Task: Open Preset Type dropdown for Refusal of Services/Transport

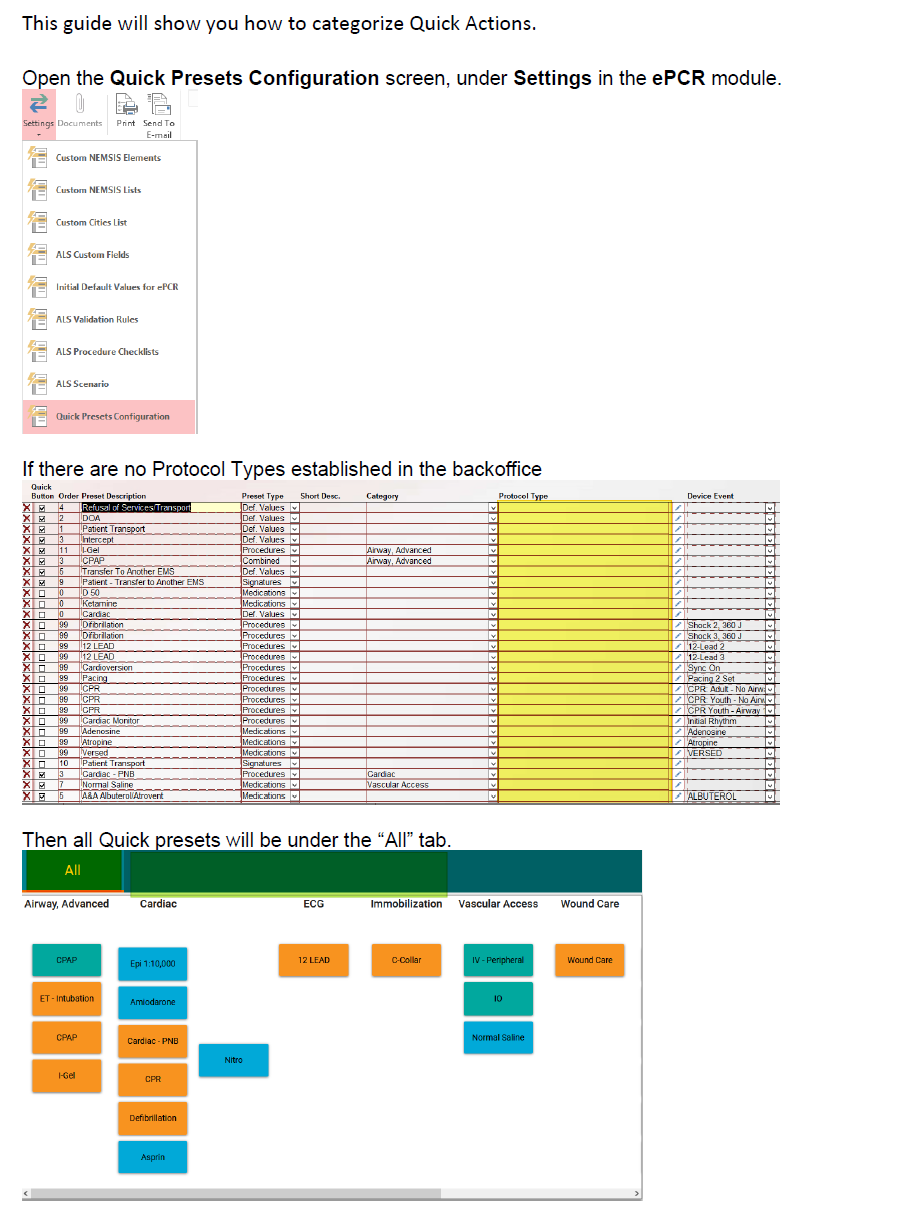Action: coord(295,508)
